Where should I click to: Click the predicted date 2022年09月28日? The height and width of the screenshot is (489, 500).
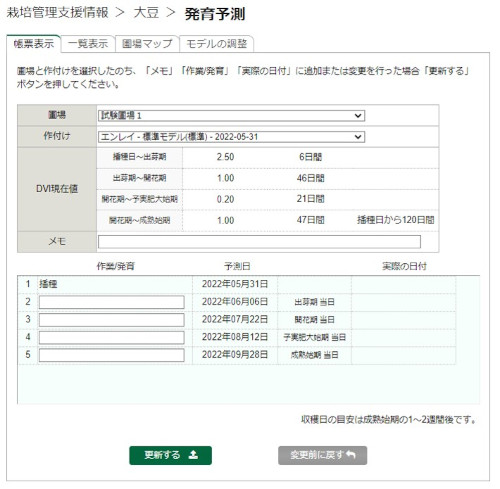[x=235, y=355]
